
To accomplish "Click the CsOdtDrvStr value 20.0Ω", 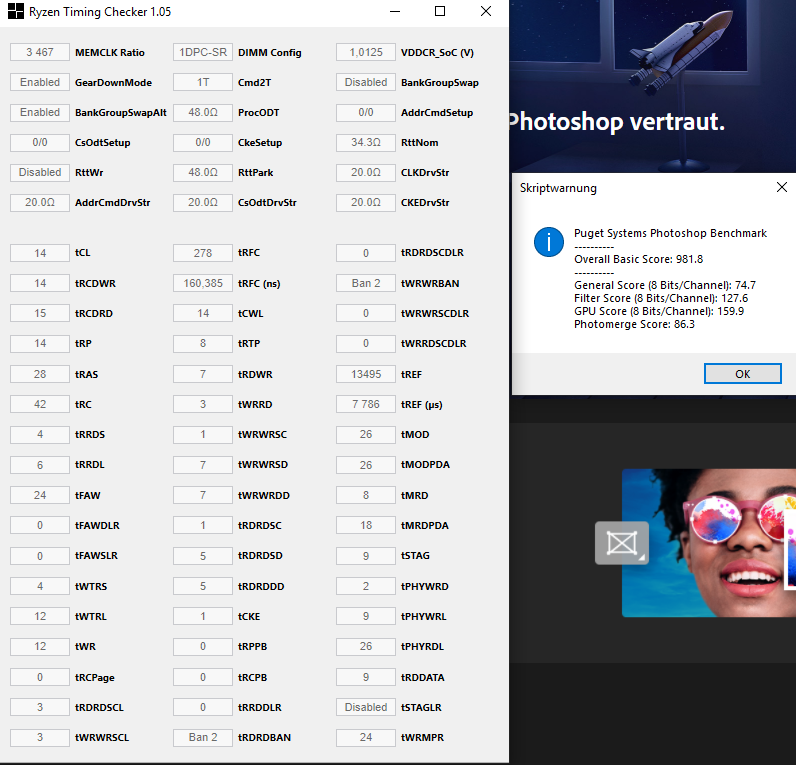I will [x=203, y=202].
